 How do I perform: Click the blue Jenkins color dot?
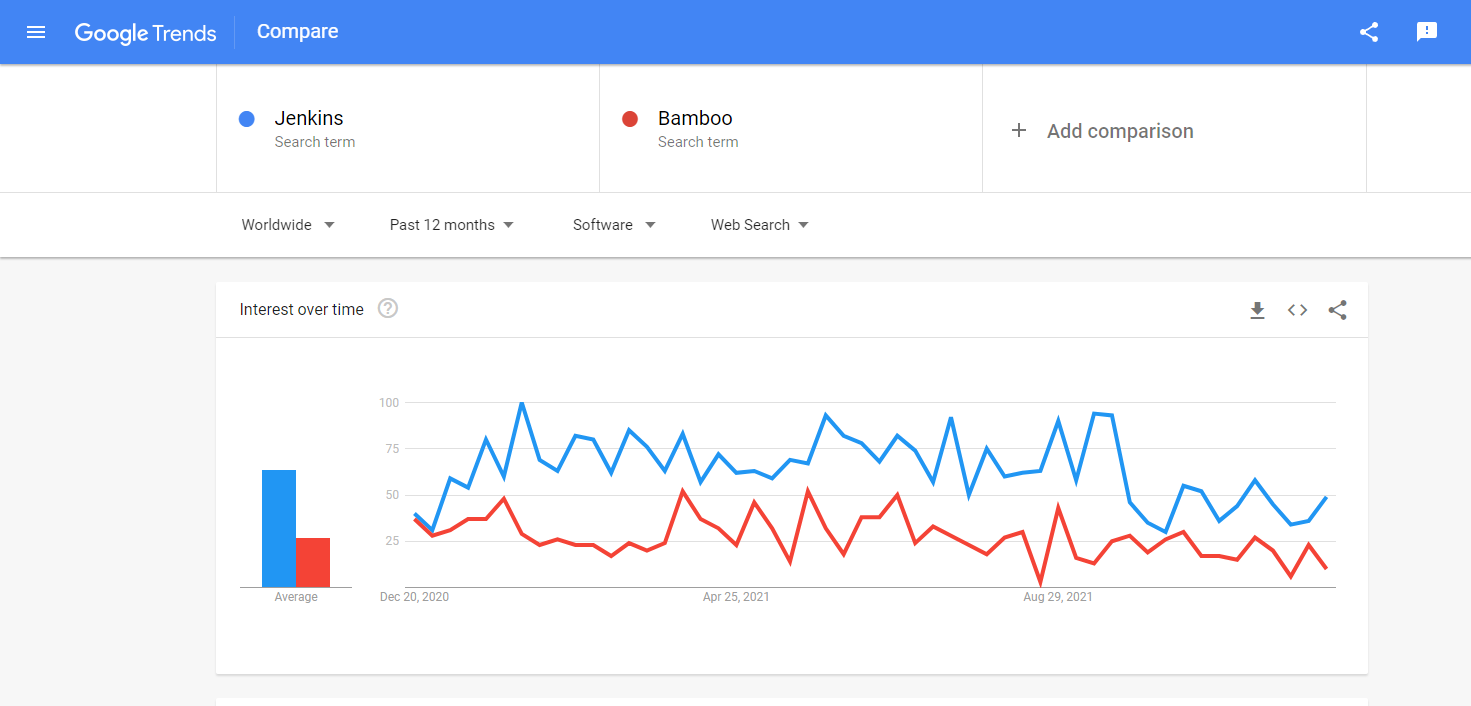(247, 119)
